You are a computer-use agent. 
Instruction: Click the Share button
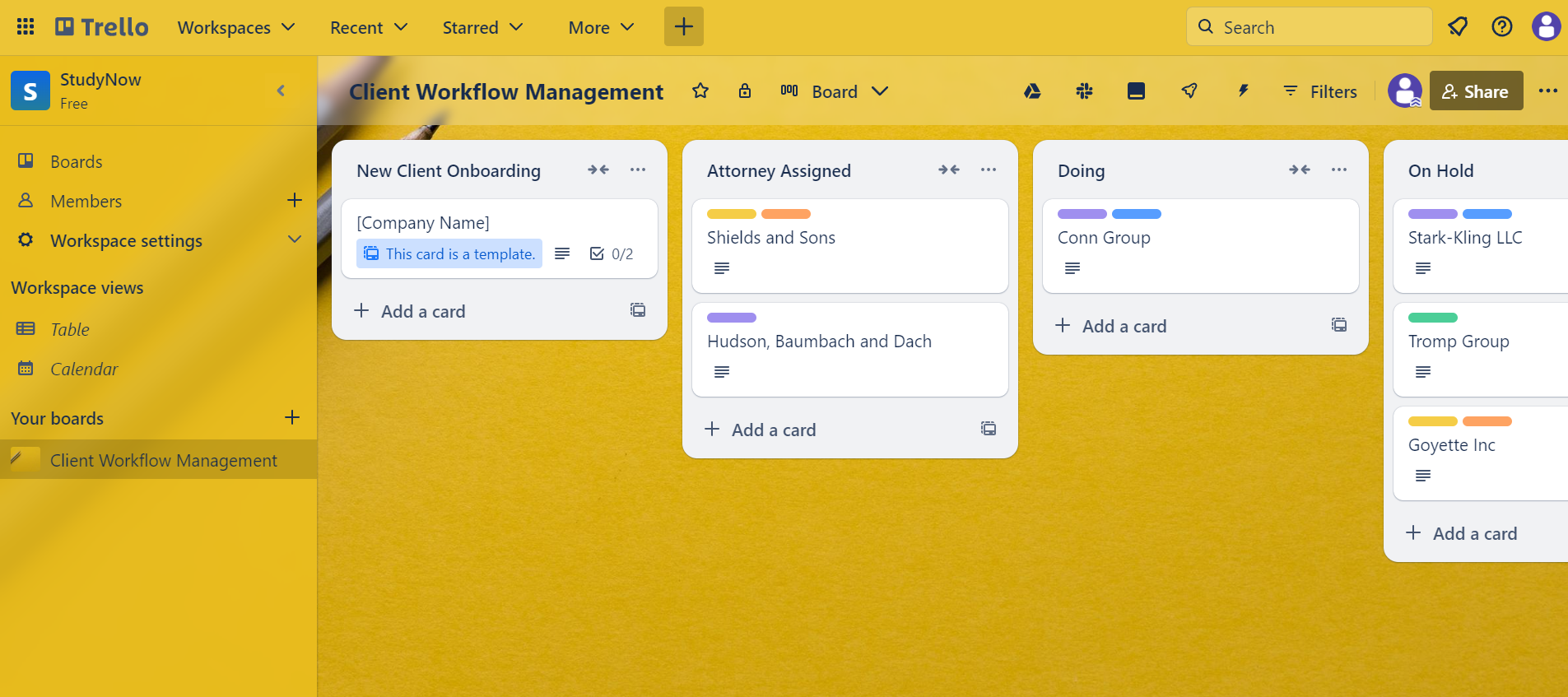[1476, 91]
